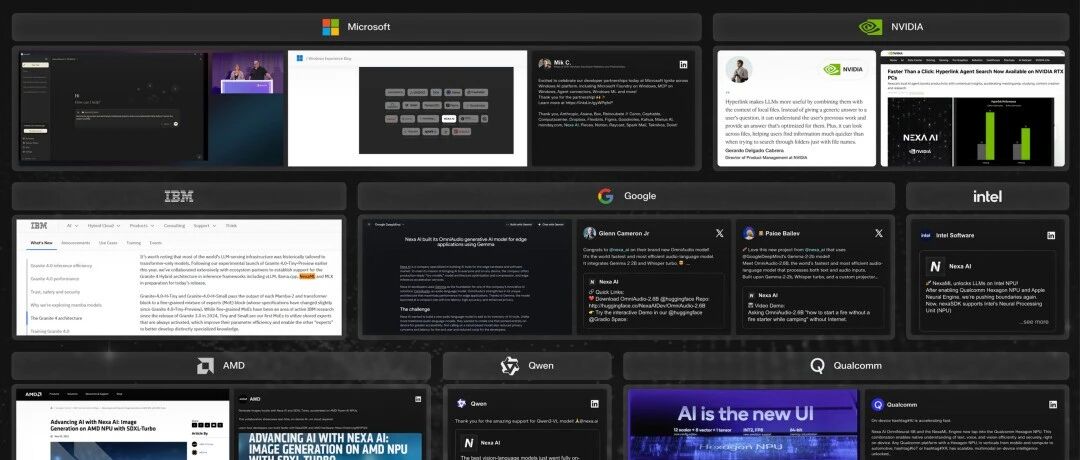This screenshot has width=1080, height=460.
Task: Click the AMD arrow logo
Action: pyautogui.click(x=205, y=366)
